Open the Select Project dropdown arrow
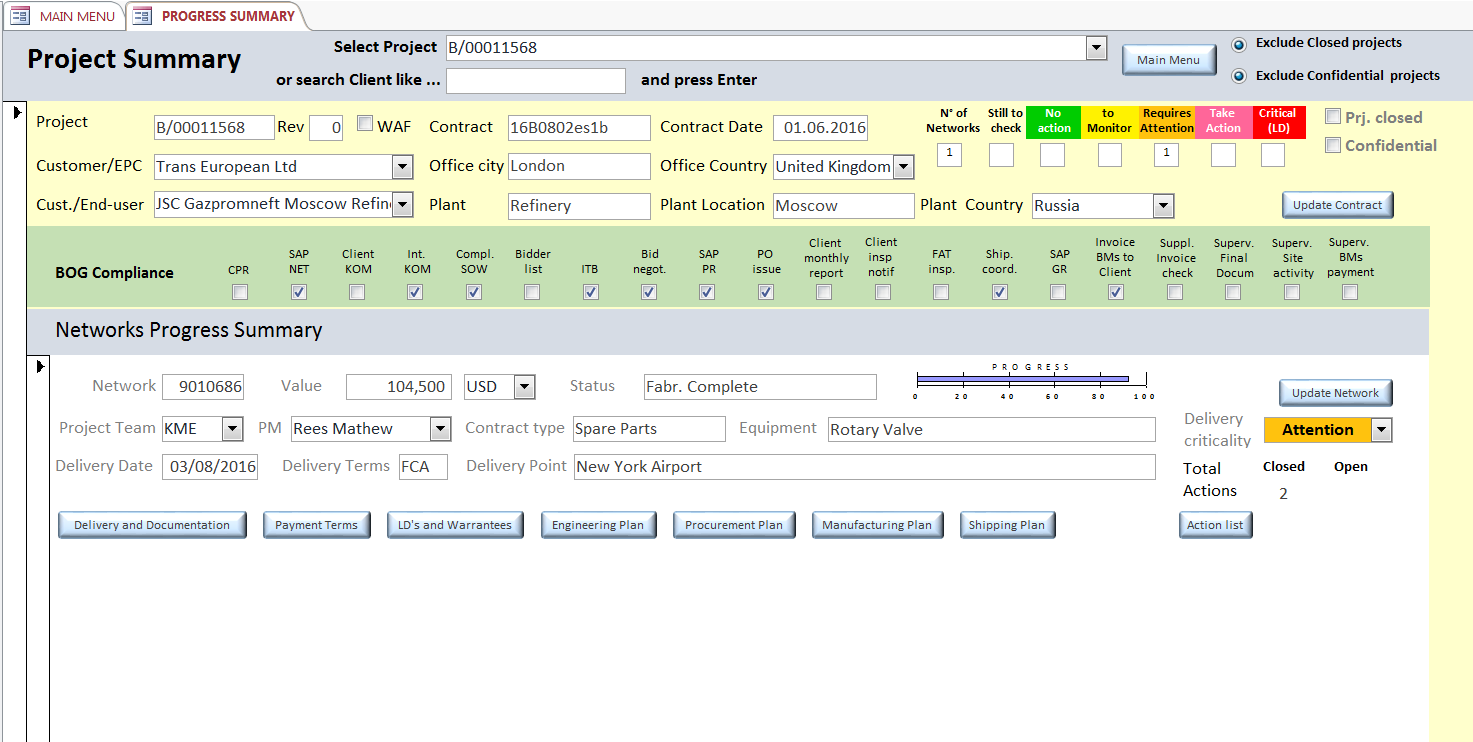Image resolution: width=1473 pixels, height=742 pixels. tap(1096, 48)
